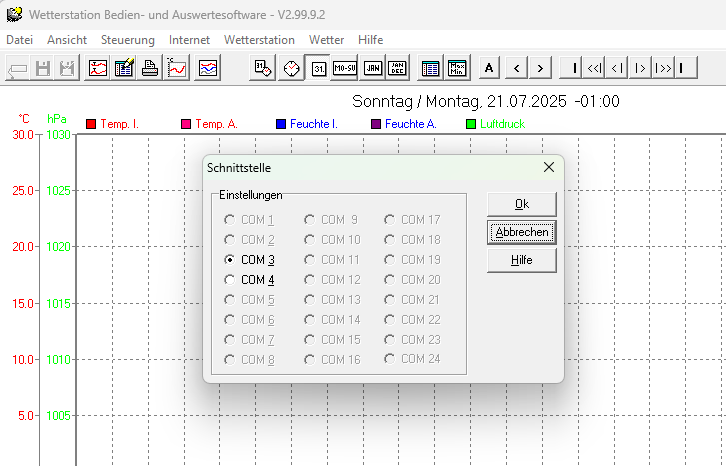Click the 1030 hPa axis value
Screen dimensions: 726x466
58,135
